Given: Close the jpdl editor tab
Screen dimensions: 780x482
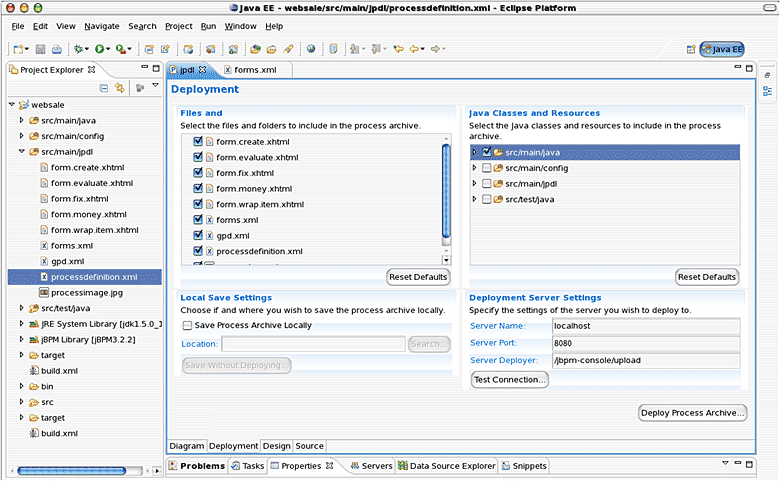Looking at the screenshot, I should pyautogui.click(x=202, y=70).
